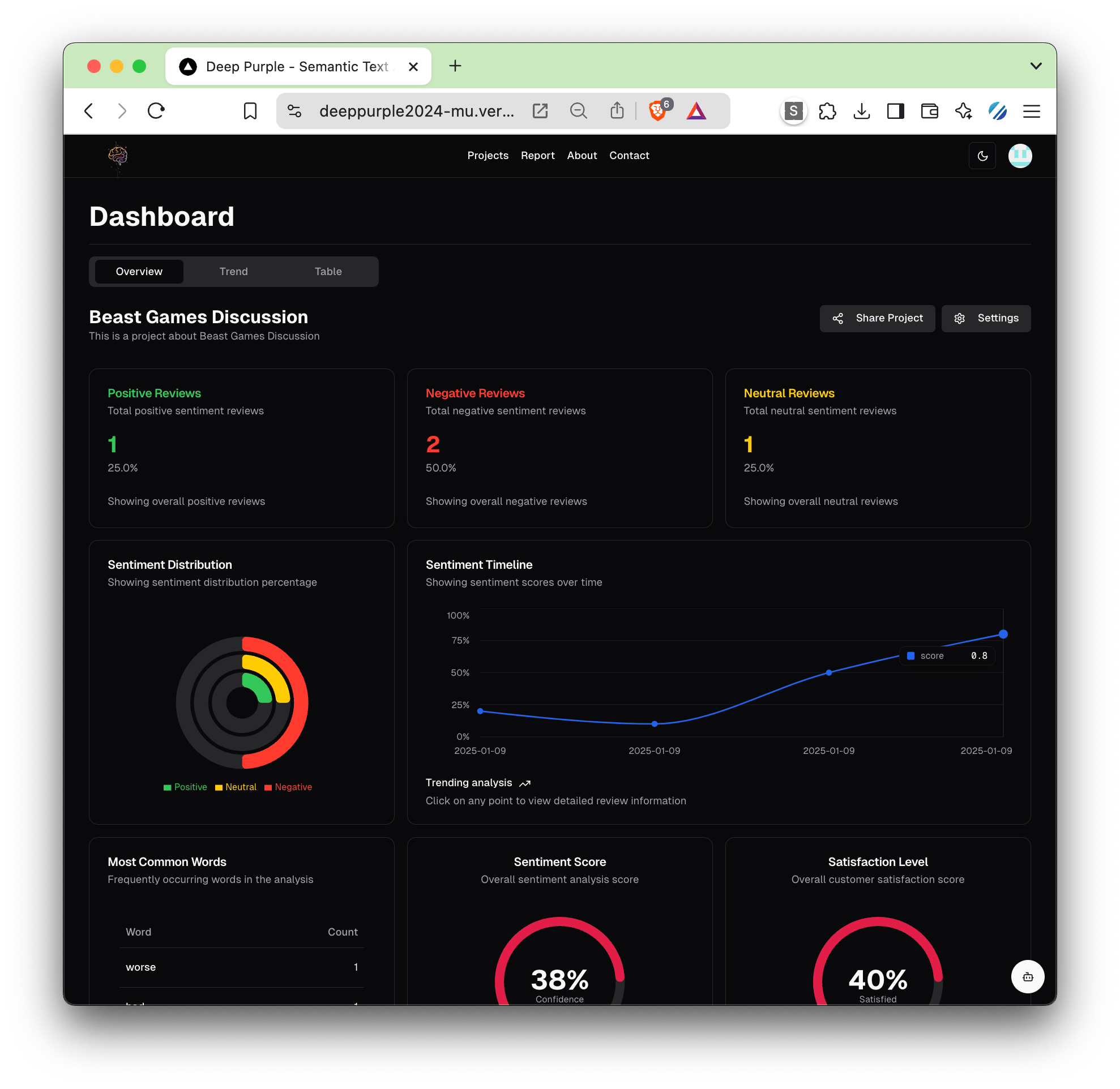Open project Settings button
This screenshot has height=1089, width=1120.
(985, 319)
